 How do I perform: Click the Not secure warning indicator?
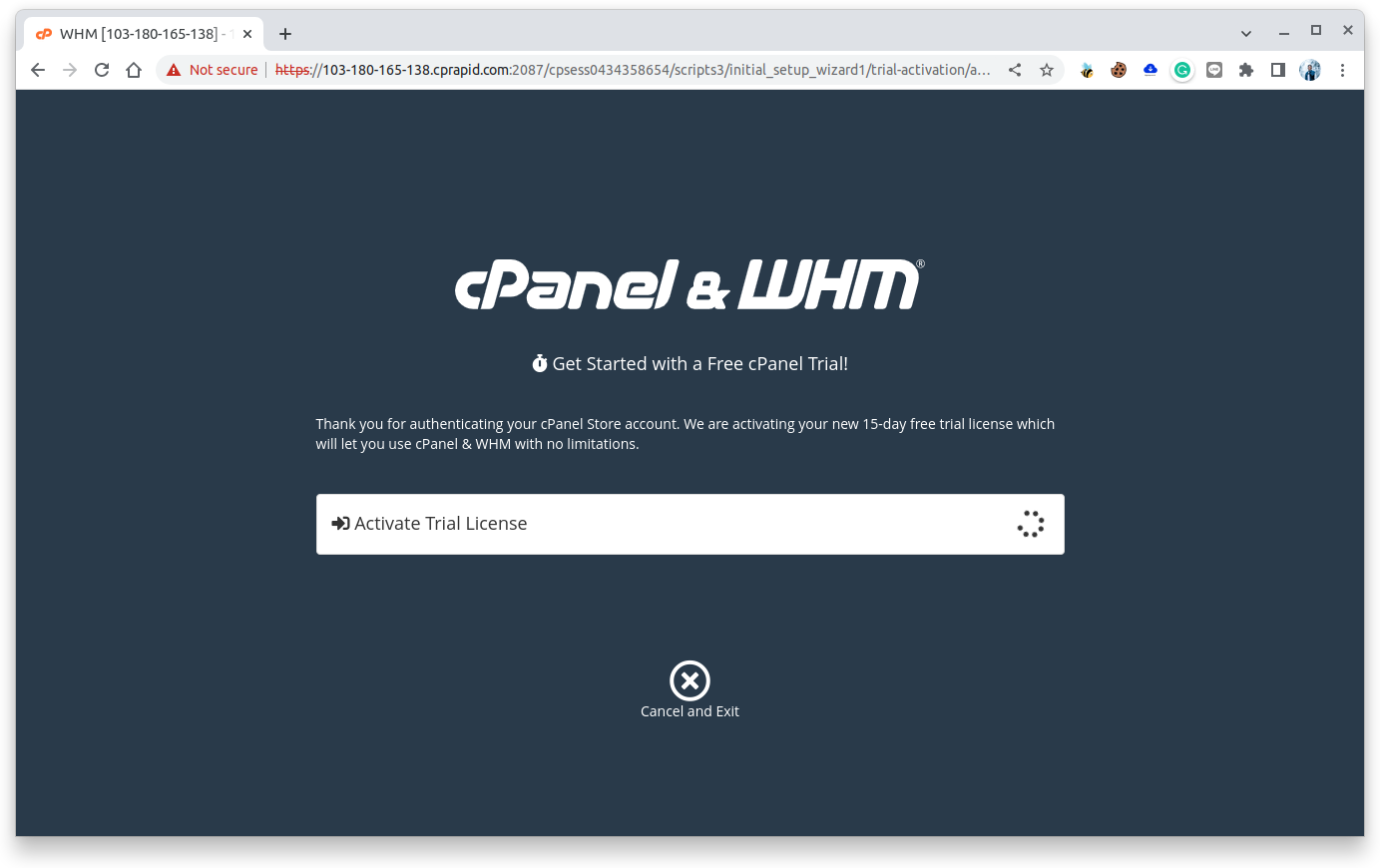point(213,70)
